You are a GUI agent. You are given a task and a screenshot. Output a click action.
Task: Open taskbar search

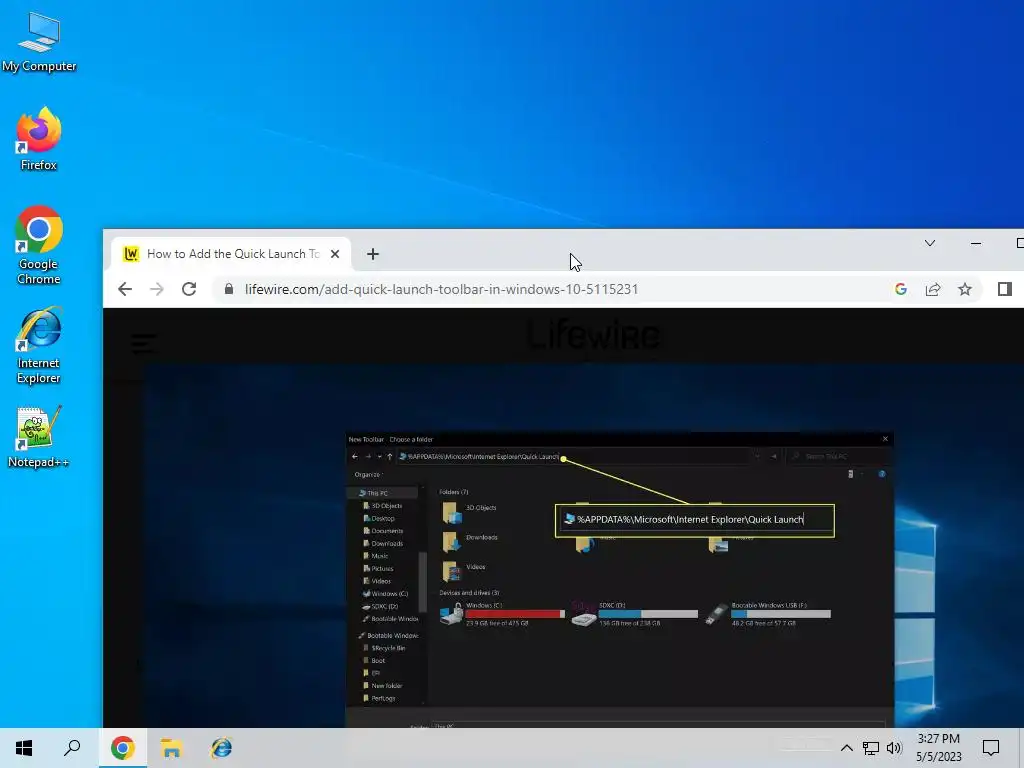pyautogui.click(x=72, y=748)
